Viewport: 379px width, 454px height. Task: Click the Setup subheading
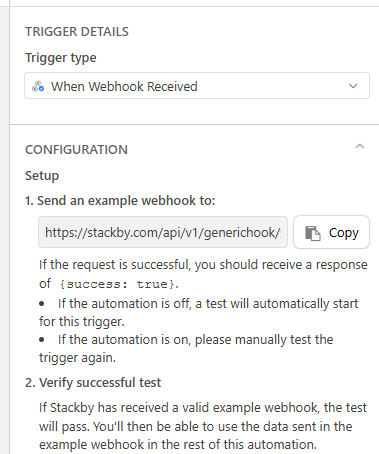click(x=42, y=176)
